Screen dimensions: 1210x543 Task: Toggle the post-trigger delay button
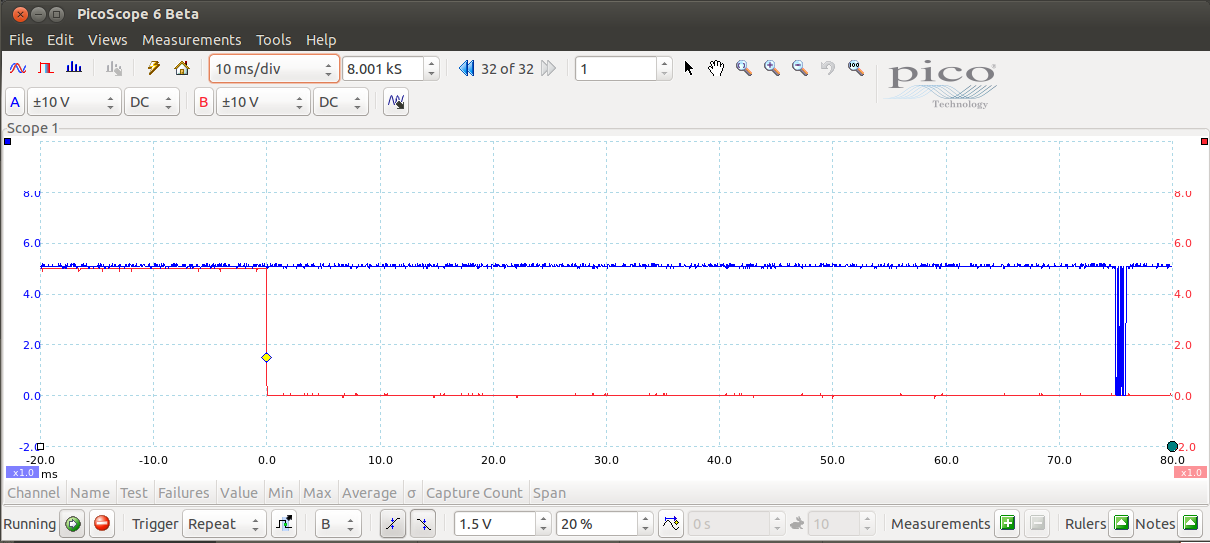[672, 523]
